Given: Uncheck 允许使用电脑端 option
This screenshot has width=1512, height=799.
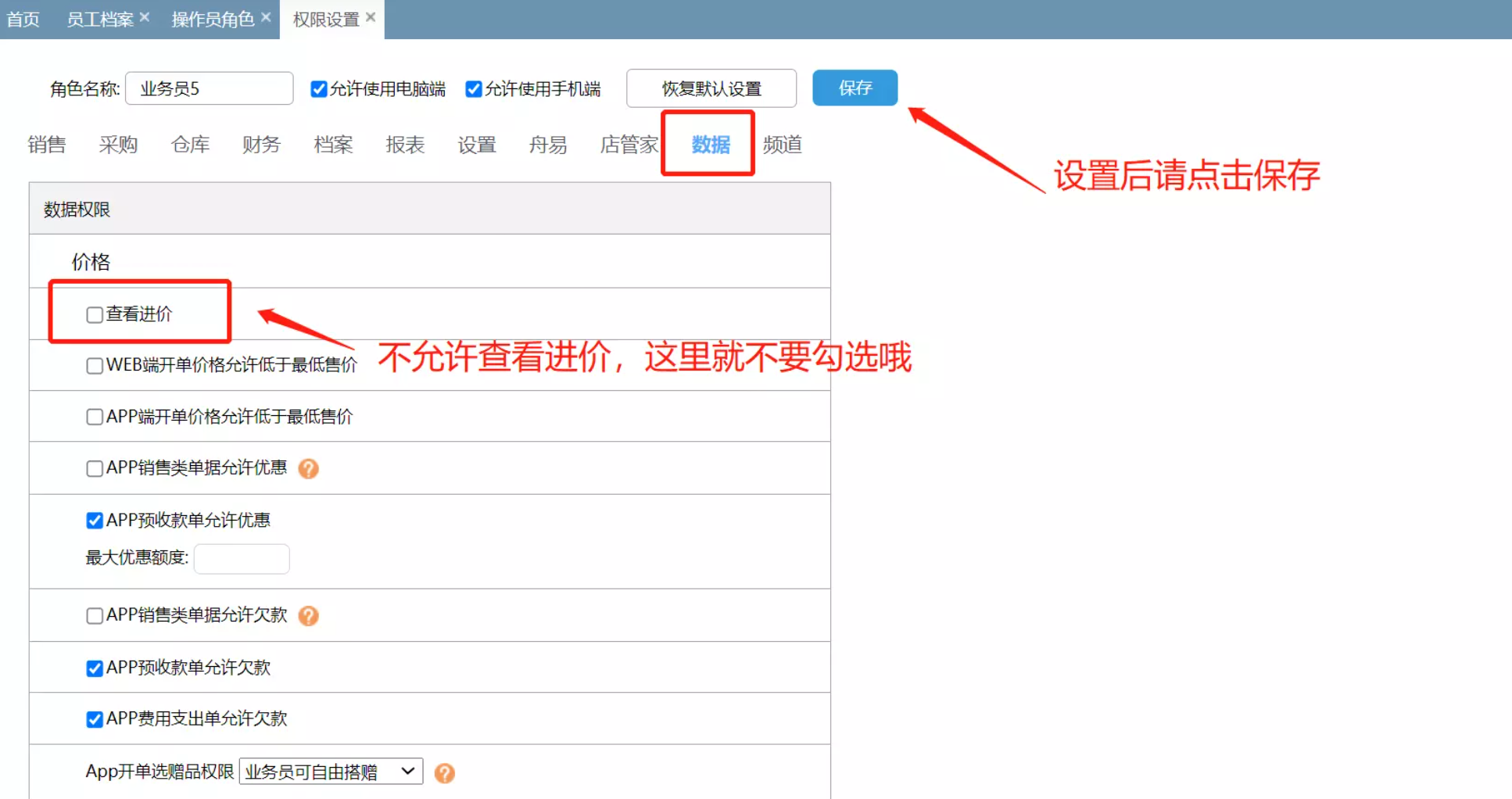Looking at the screenshot, I should click(319, 89).
